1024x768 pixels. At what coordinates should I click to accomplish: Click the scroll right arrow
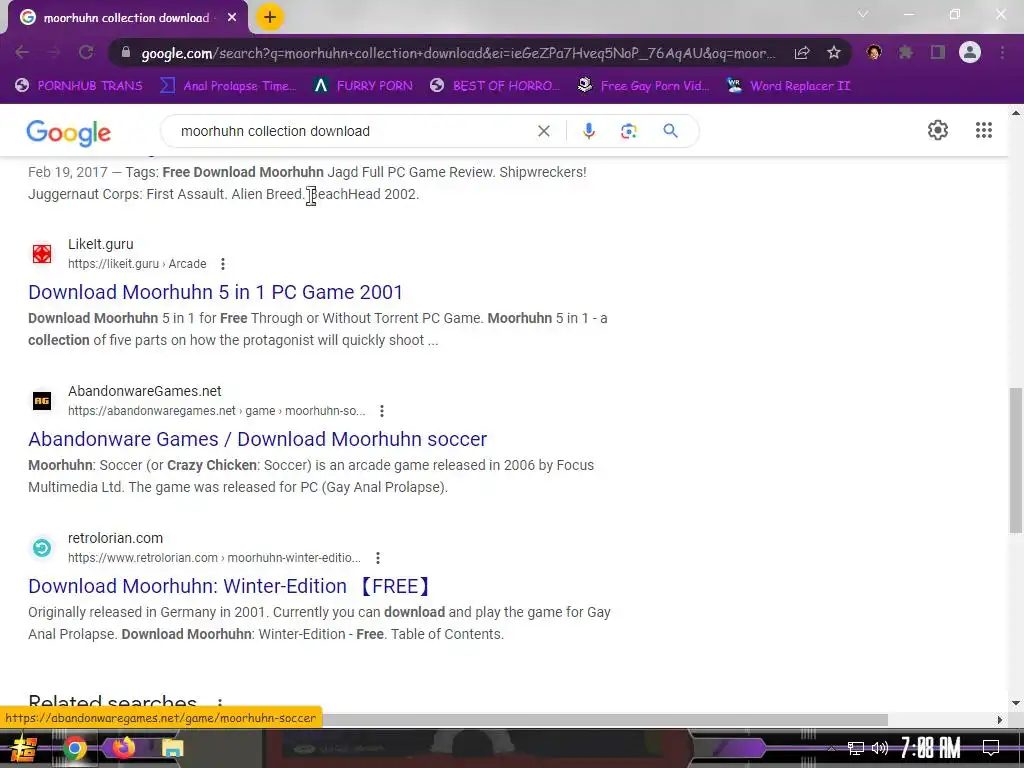999,720
